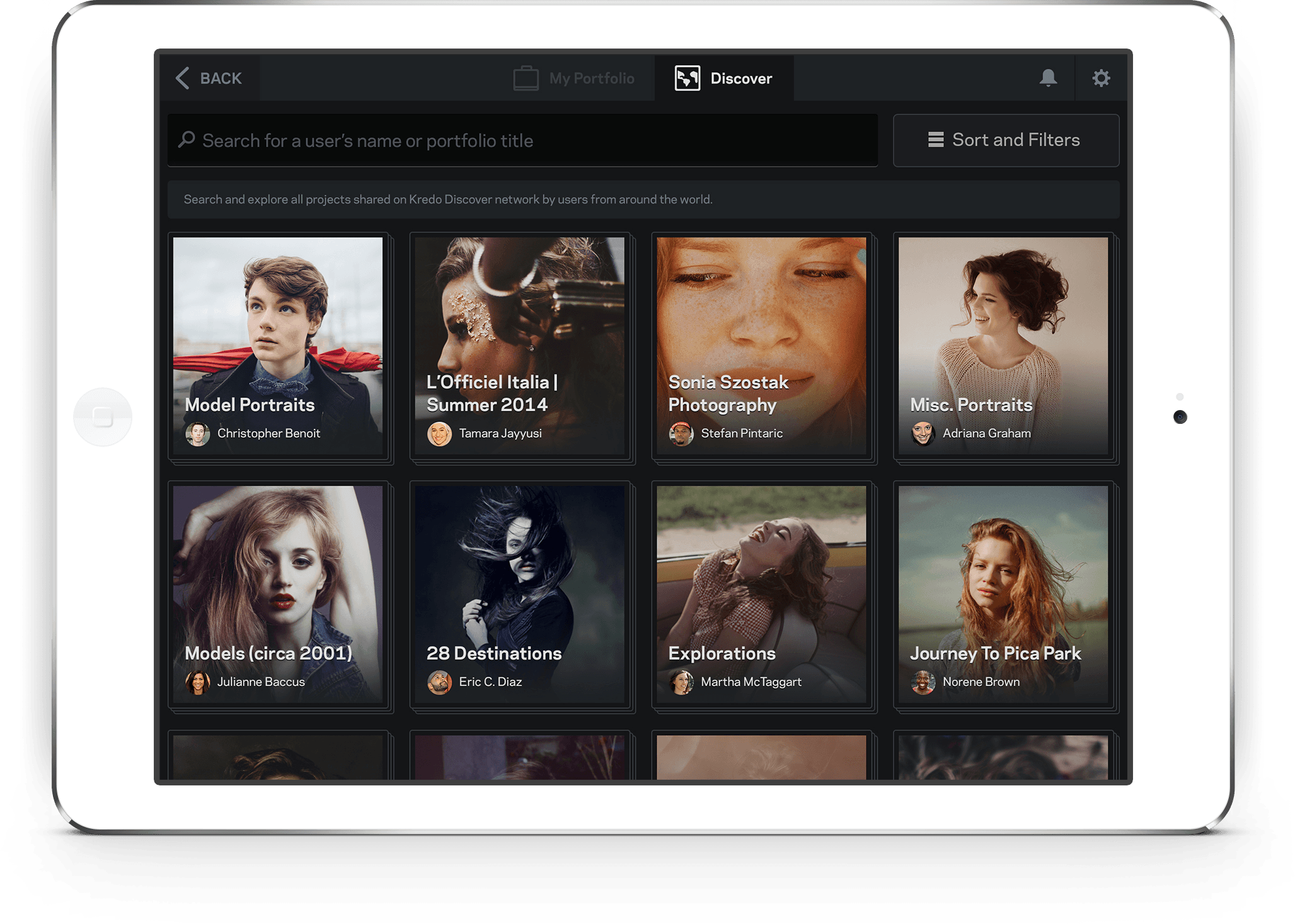Open Christopher Benoit's profile avatar

tap(199, 433)
